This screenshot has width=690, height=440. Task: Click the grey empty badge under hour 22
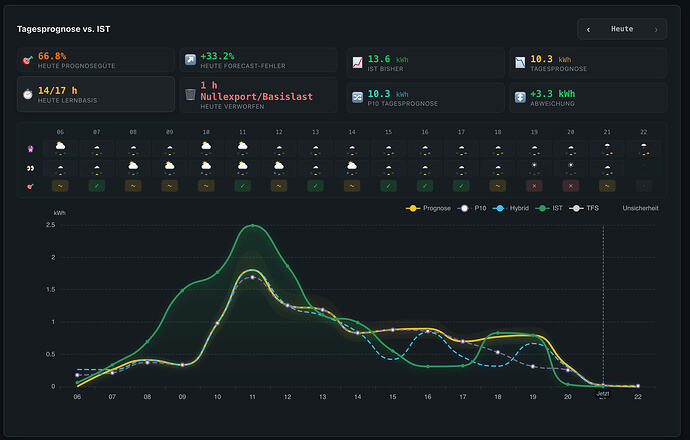(644, 186)
